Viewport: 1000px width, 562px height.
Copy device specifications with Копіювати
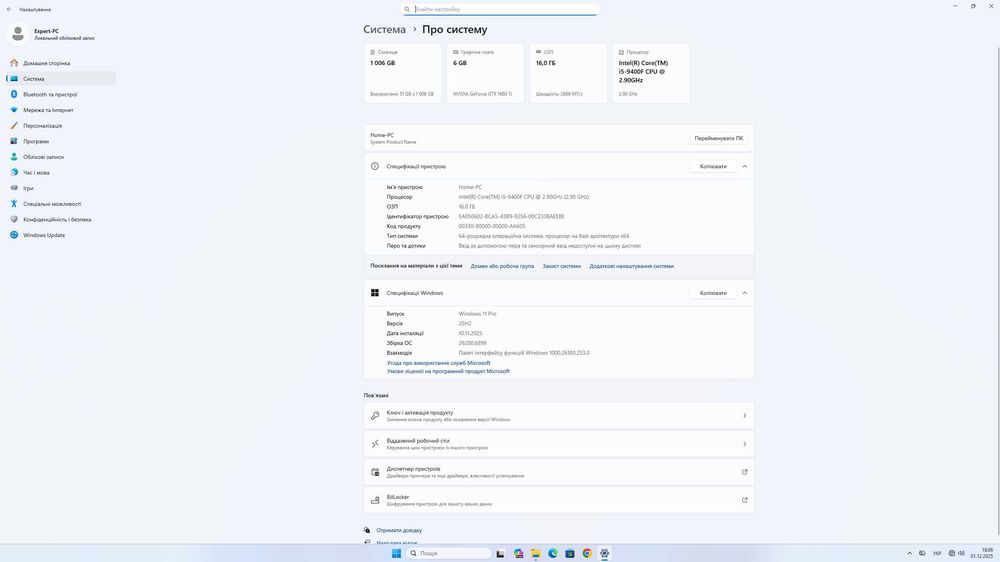(x=713, y=166)
